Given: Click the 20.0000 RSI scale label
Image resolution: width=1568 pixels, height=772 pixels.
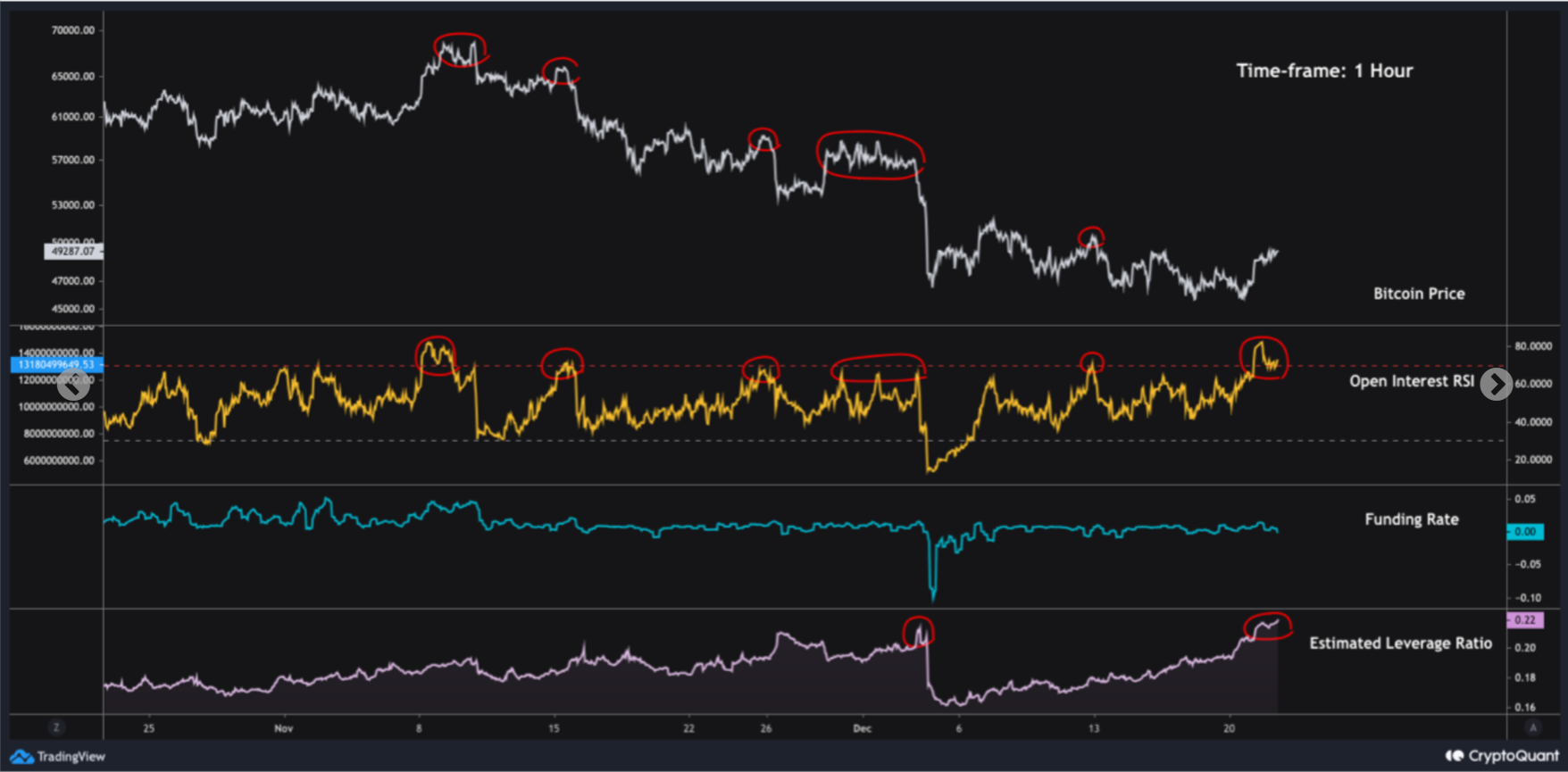Looking at the screenshot, I should [1533, 460].
